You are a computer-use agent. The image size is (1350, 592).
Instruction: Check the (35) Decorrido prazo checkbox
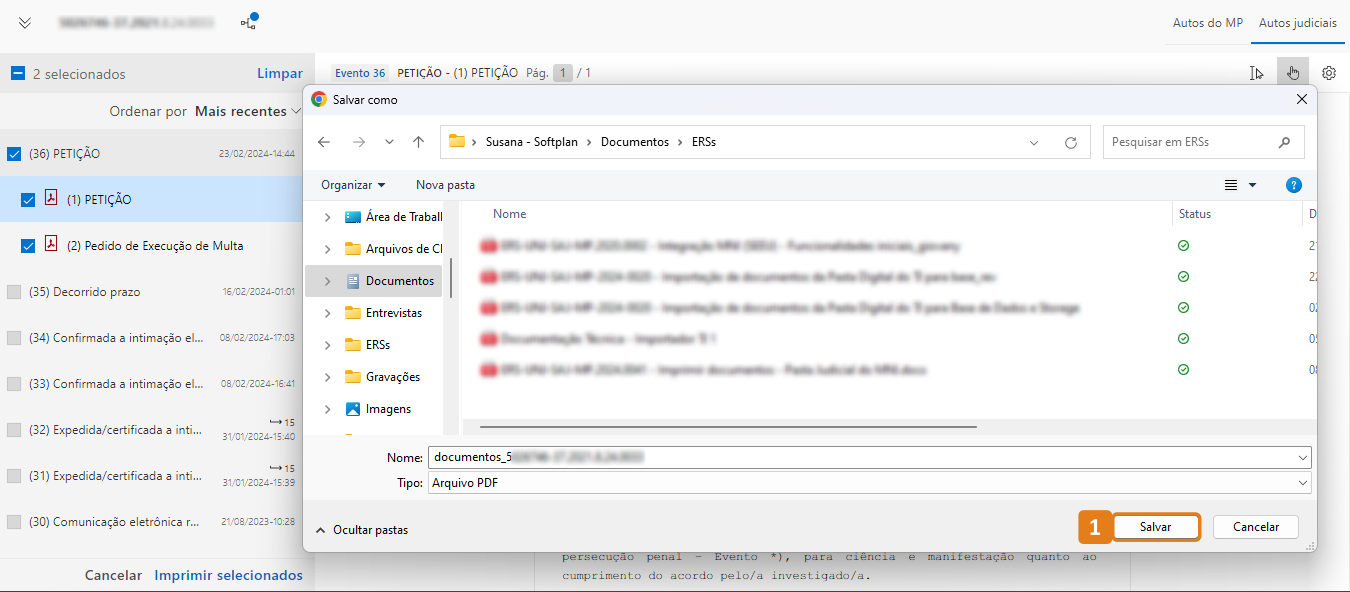point(14,292)
